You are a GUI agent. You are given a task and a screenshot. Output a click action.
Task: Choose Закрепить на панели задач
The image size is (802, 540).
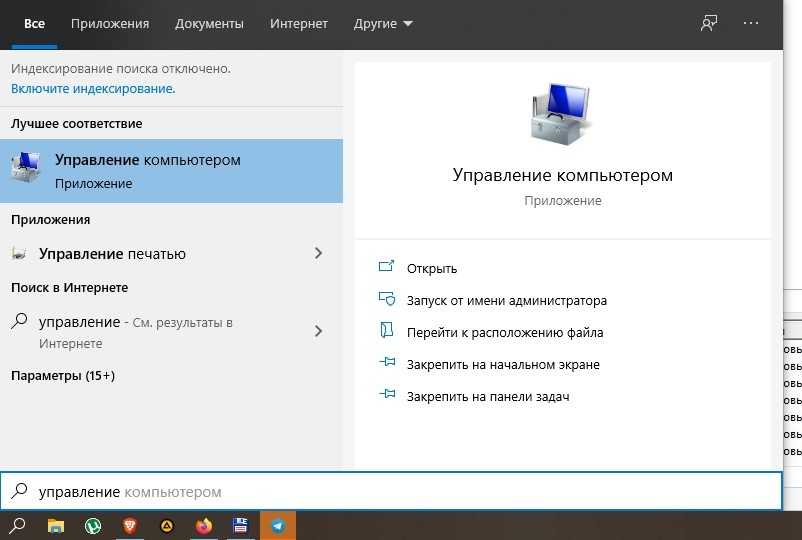[x=487, y=396]
